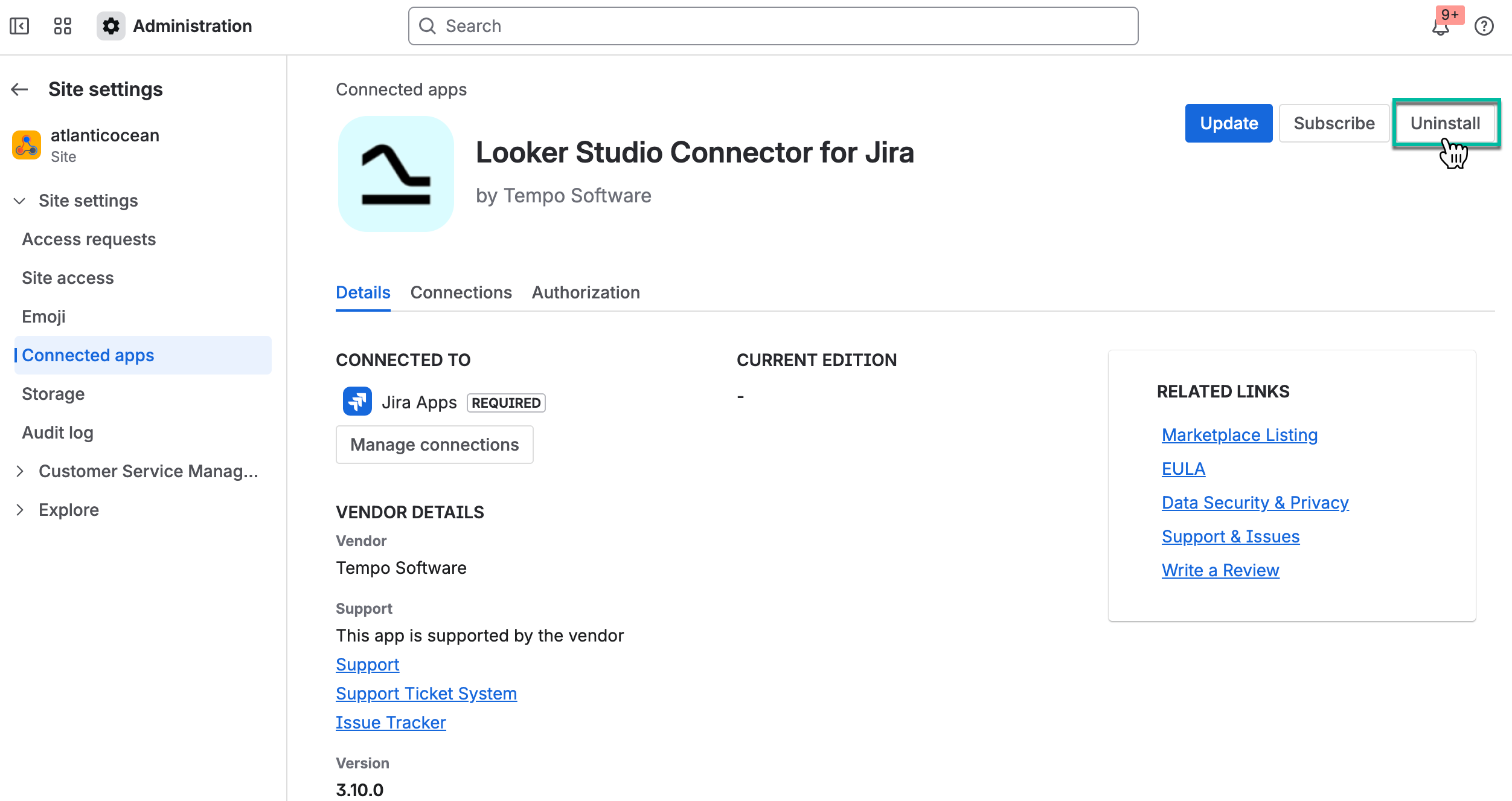Open the Marketplace Listing link

tap(1239, 434)
